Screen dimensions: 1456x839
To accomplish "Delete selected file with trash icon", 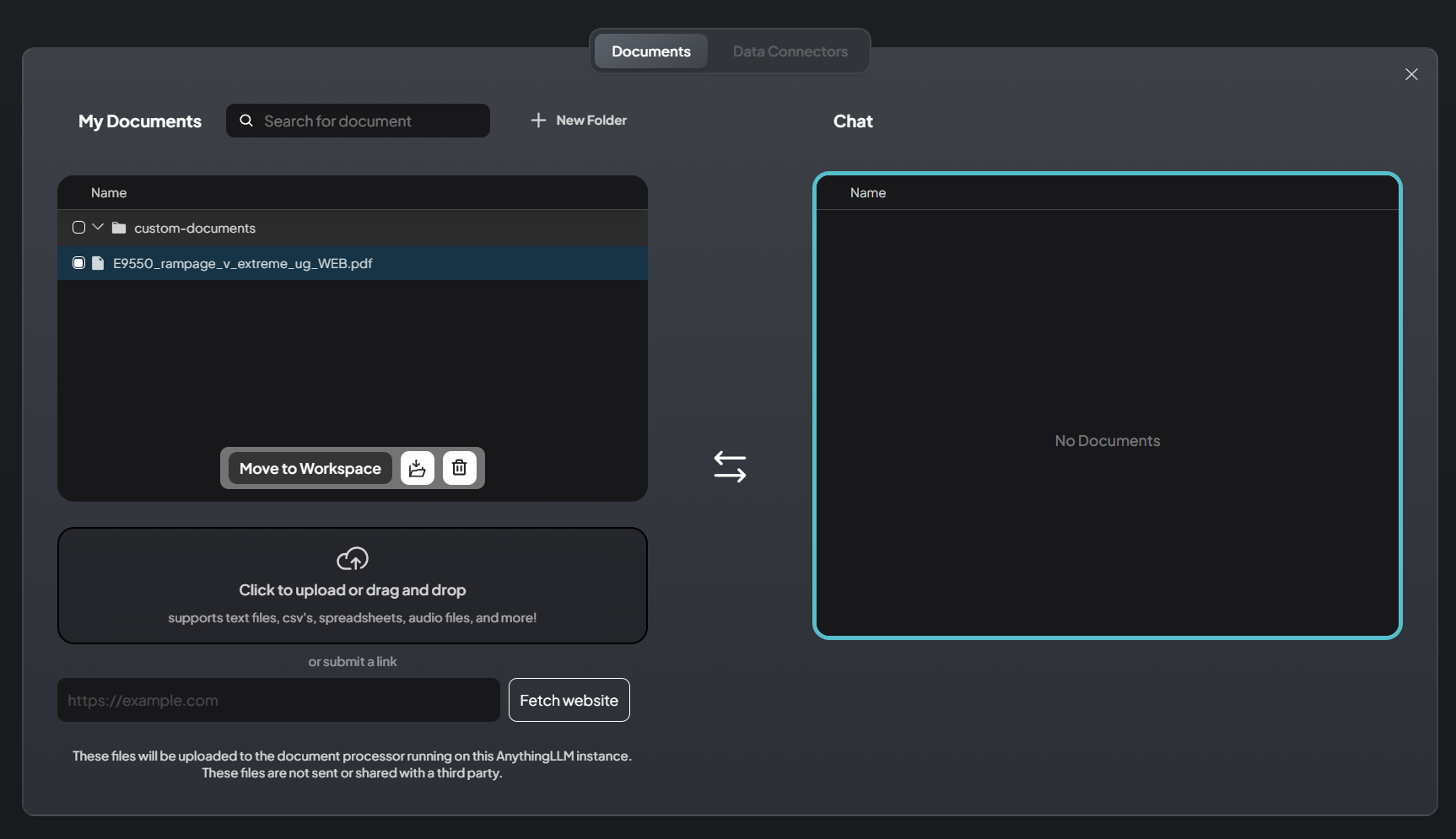I will click(460, 468).
